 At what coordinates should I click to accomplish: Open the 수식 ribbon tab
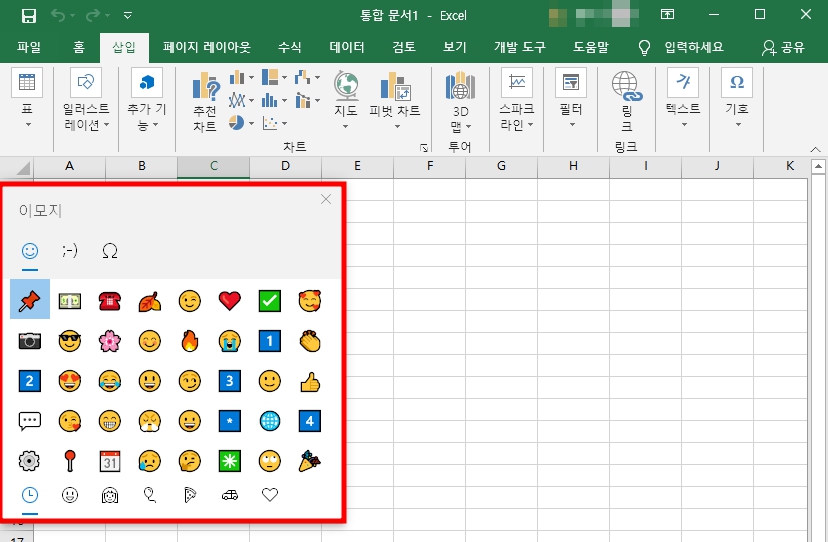point(289,48)
